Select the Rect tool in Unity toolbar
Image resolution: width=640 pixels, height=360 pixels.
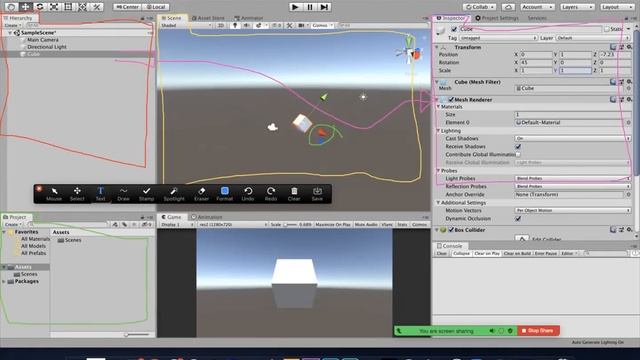[68, 7]
